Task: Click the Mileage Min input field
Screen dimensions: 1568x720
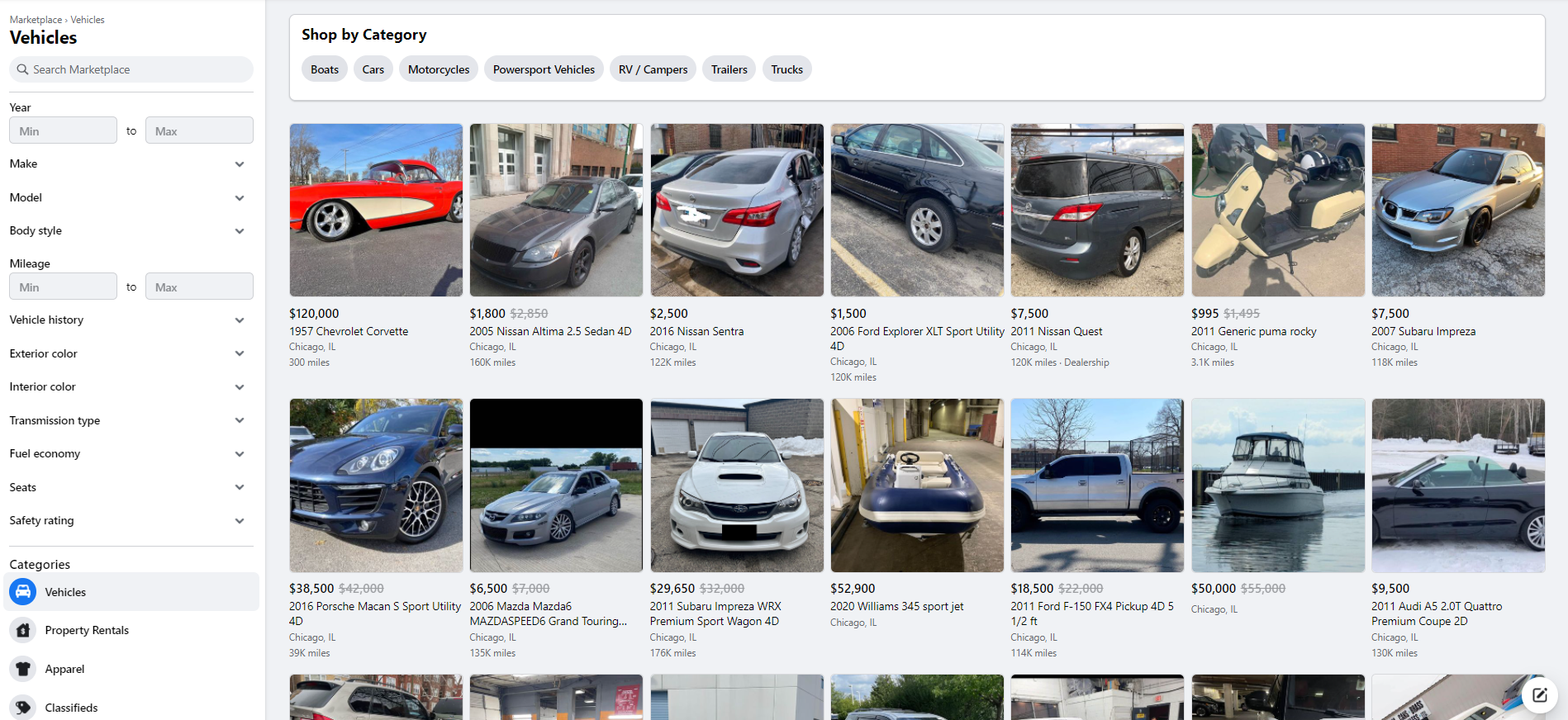Action: click(x=63, y=287)
